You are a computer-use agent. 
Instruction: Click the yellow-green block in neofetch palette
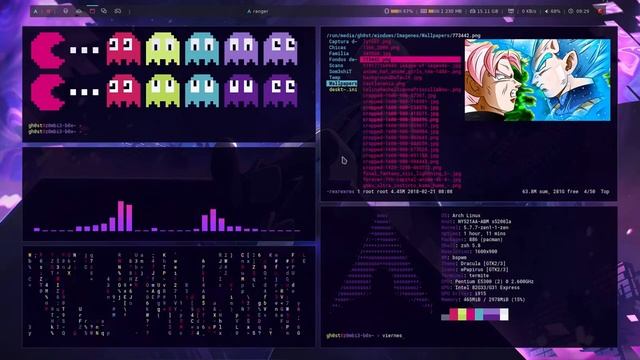(x=462, y=314)
